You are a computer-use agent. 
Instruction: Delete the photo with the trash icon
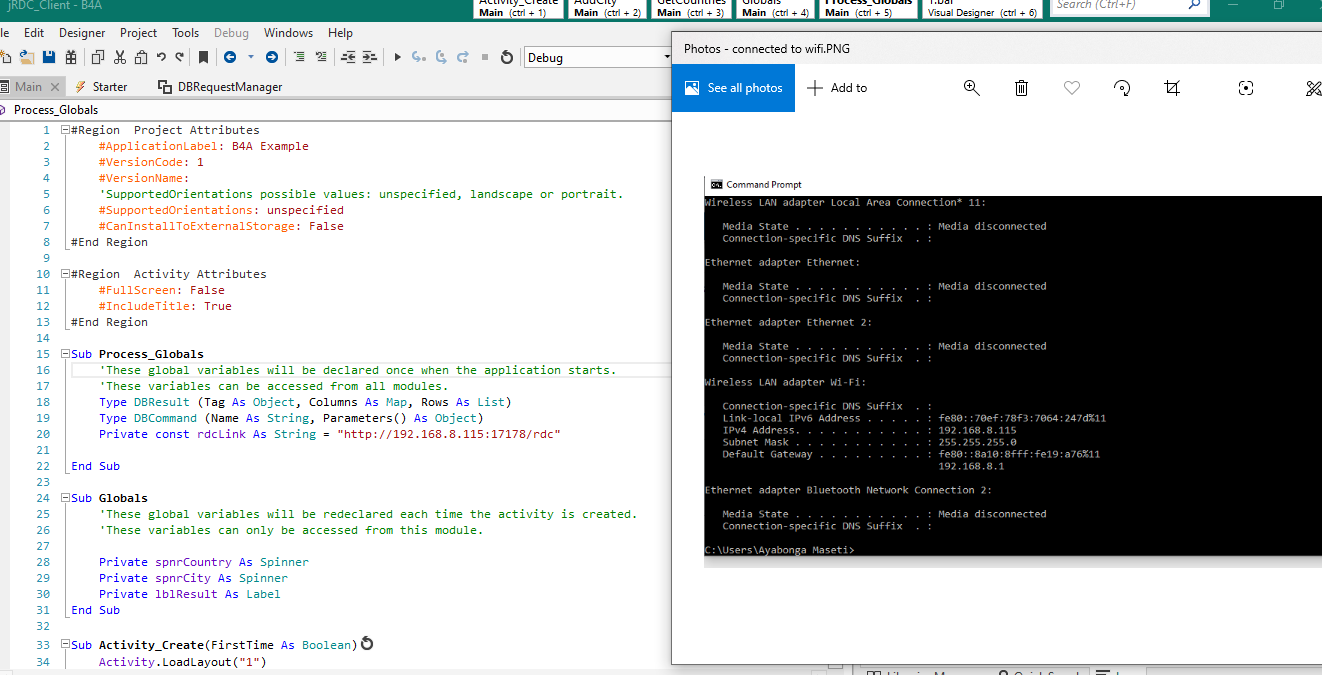click(x=1021, y=88)
